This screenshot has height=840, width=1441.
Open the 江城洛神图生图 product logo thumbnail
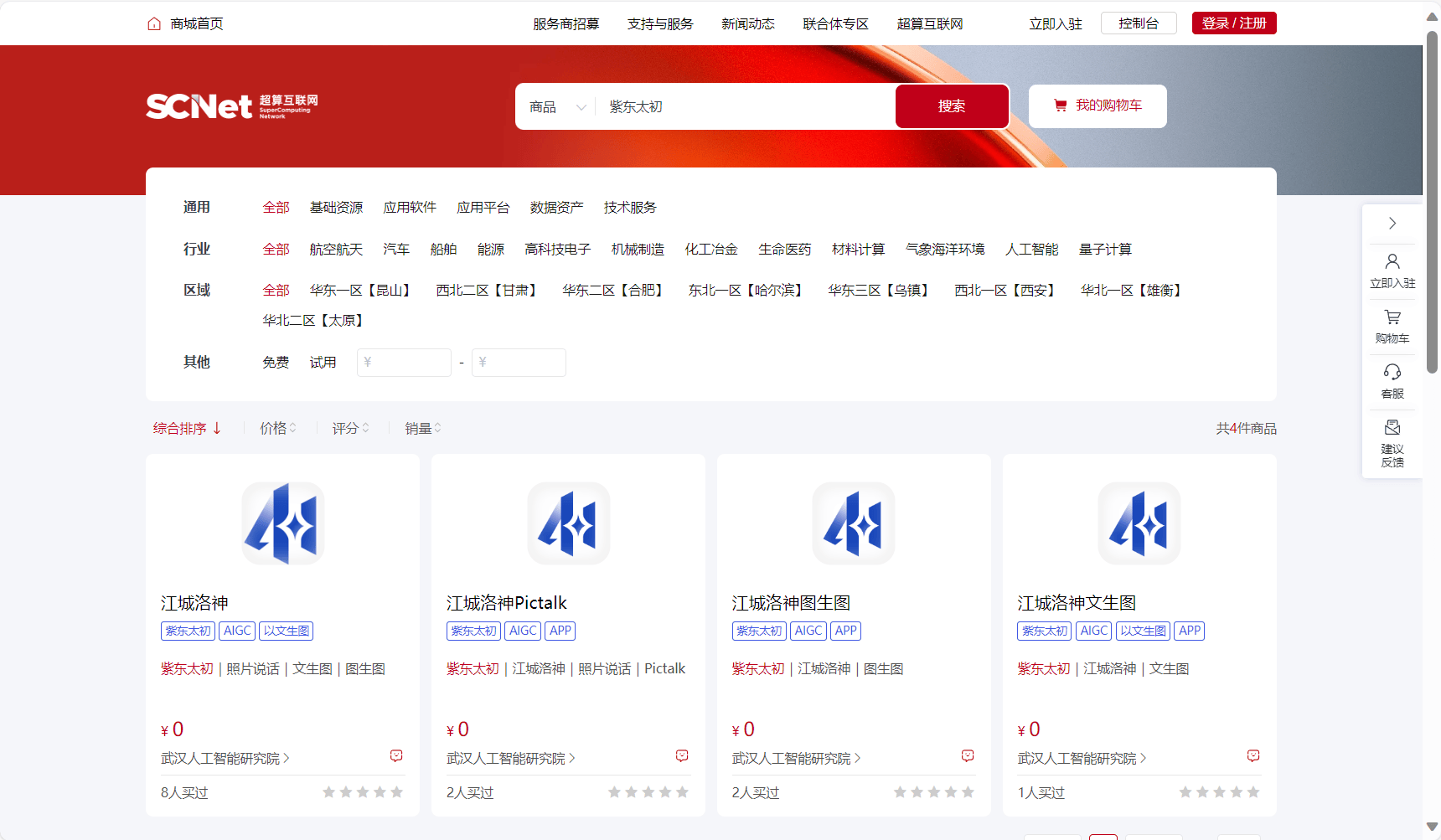854,523
